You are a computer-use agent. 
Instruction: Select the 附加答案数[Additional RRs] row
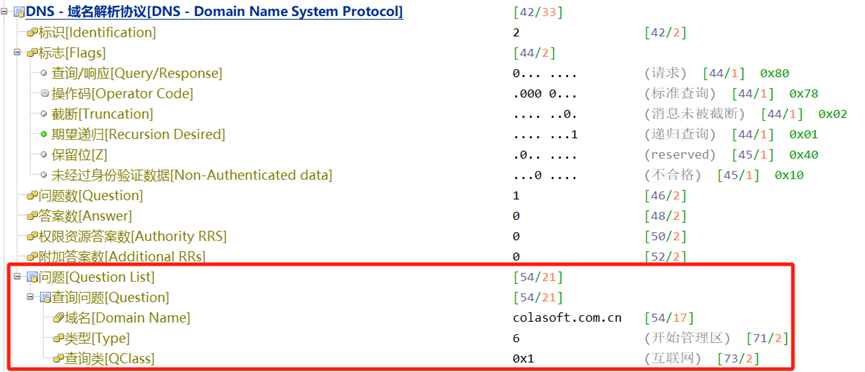[121, 257]
